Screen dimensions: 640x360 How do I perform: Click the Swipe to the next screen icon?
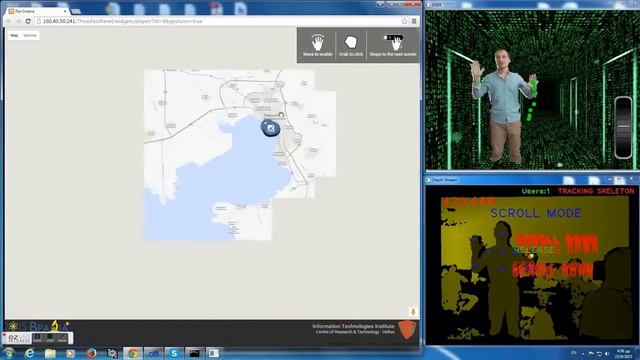tap(393, 42)
